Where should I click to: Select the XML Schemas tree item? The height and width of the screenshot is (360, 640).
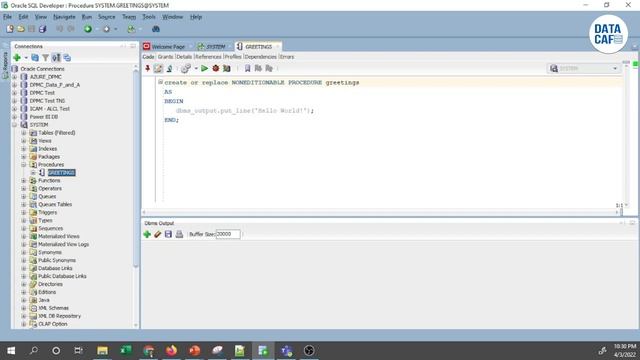(53, 308)
